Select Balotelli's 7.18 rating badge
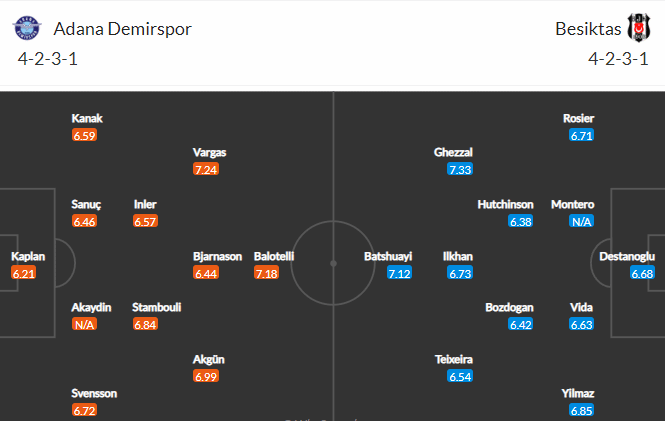 (266, 273)
